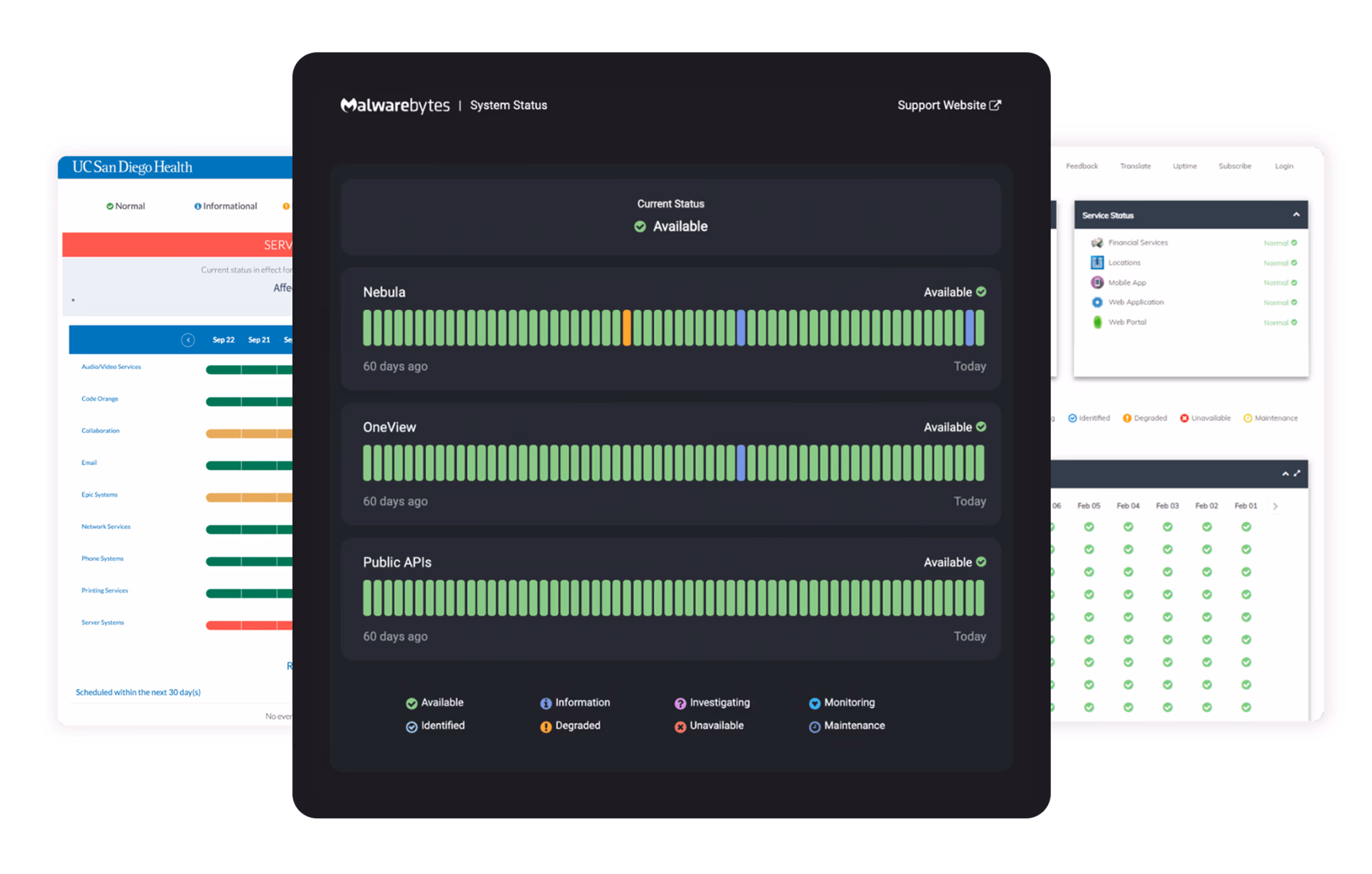The height and width of the screenshot is (874, 1372).
Task: Click Public APIs Available check icon
Action: 981,562
